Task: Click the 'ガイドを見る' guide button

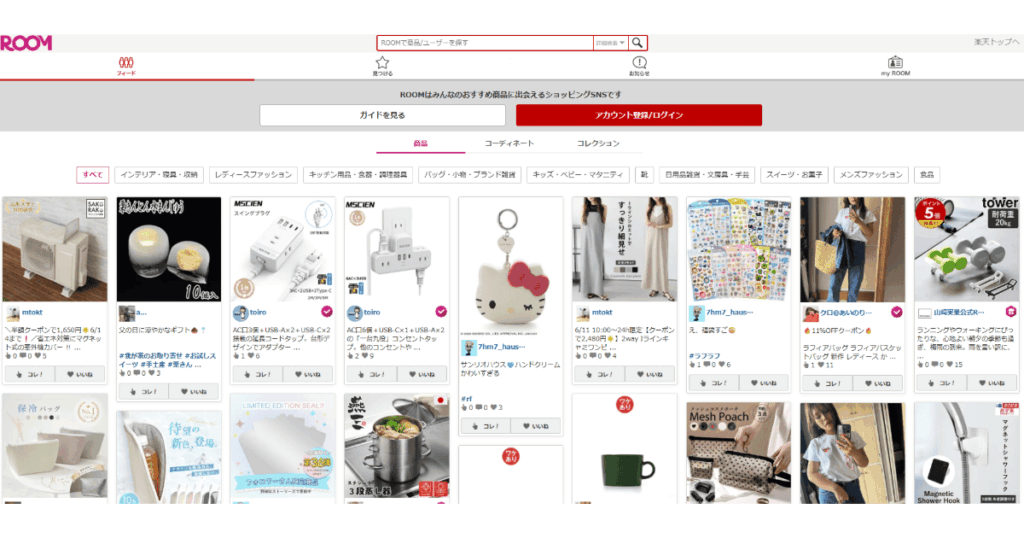Action: point(383,115)
